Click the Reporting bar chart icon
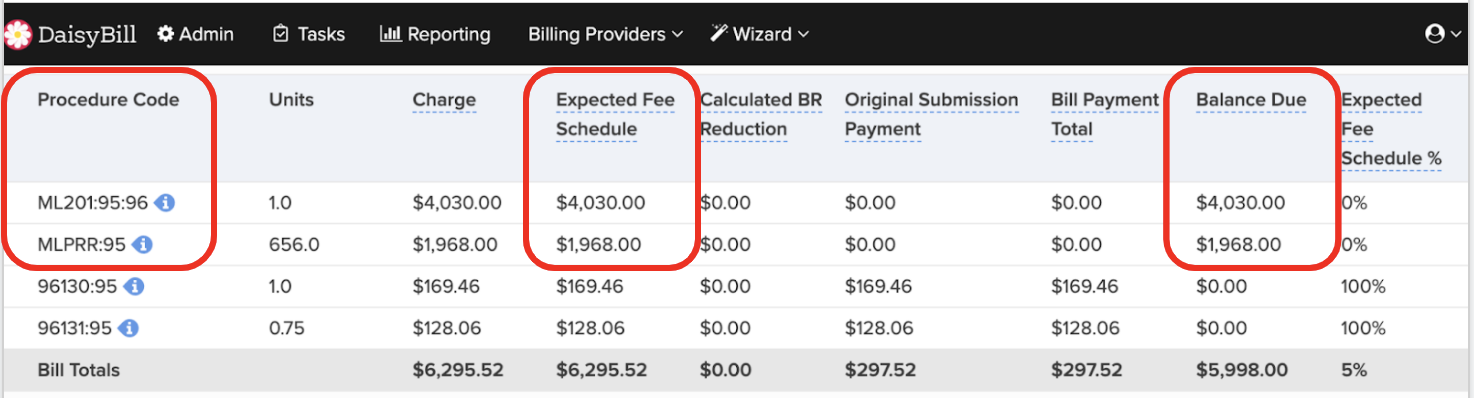This screenshot has height=398, width=1474. [390, 34]
